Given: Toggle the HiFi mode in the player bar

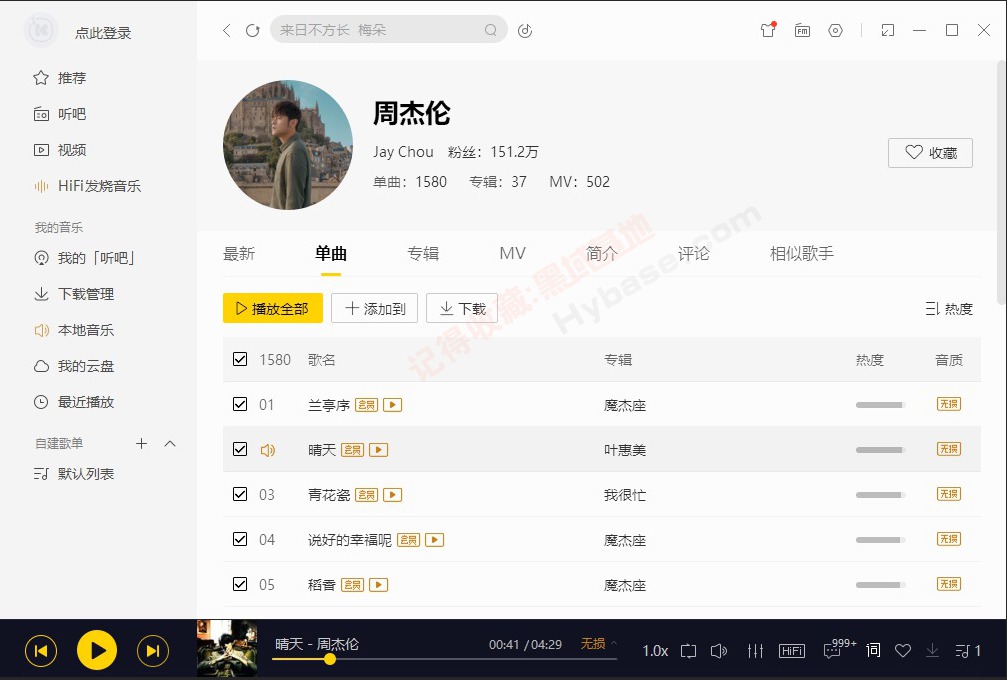Looking at the screenshot, I should coord(792,651).
